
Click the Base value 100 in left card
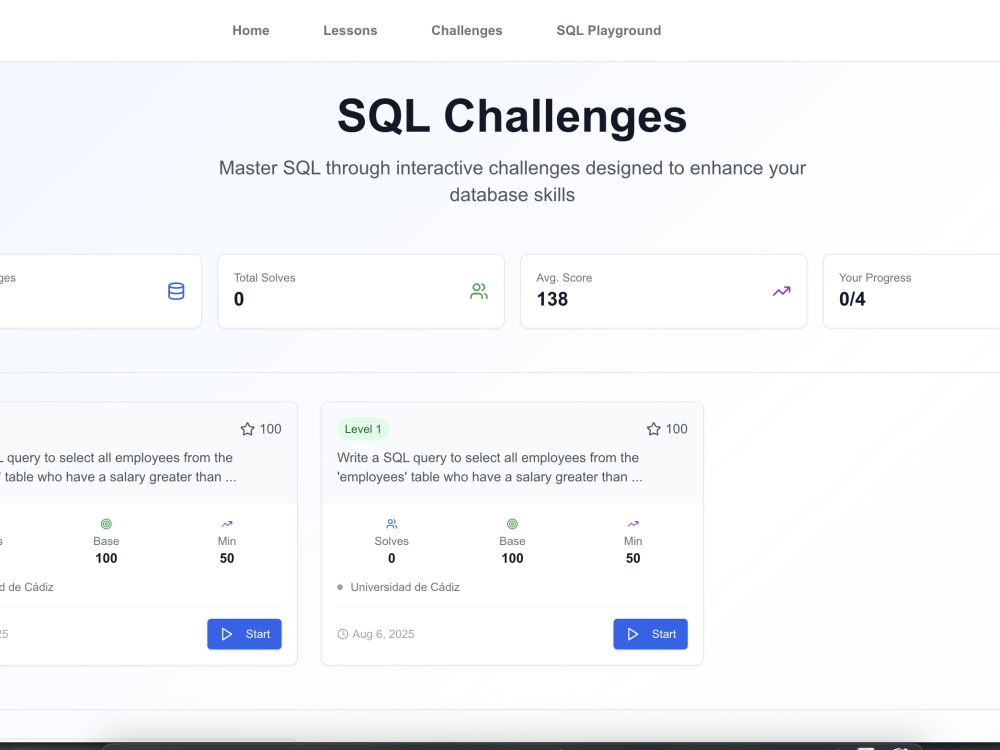[106, 559]
